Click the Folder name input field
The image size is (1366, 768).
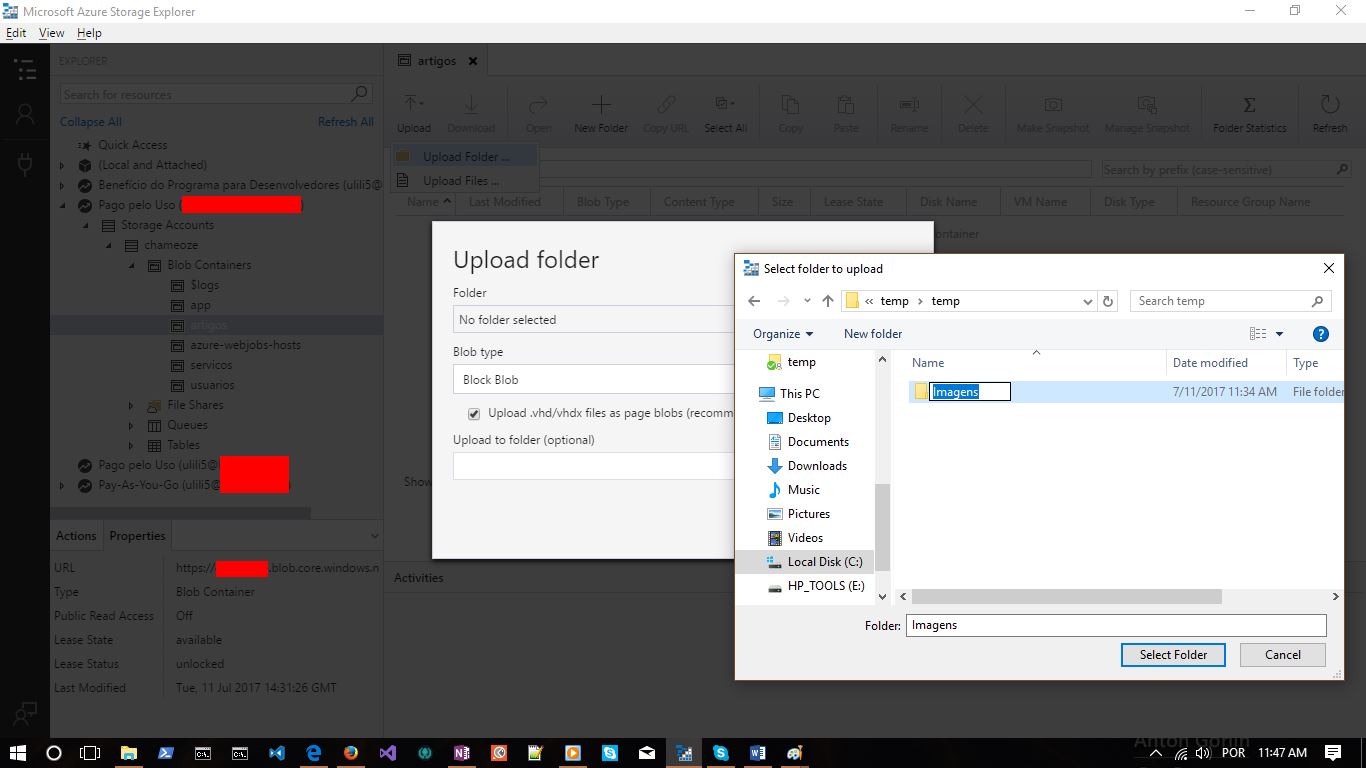coord(1116,625)
